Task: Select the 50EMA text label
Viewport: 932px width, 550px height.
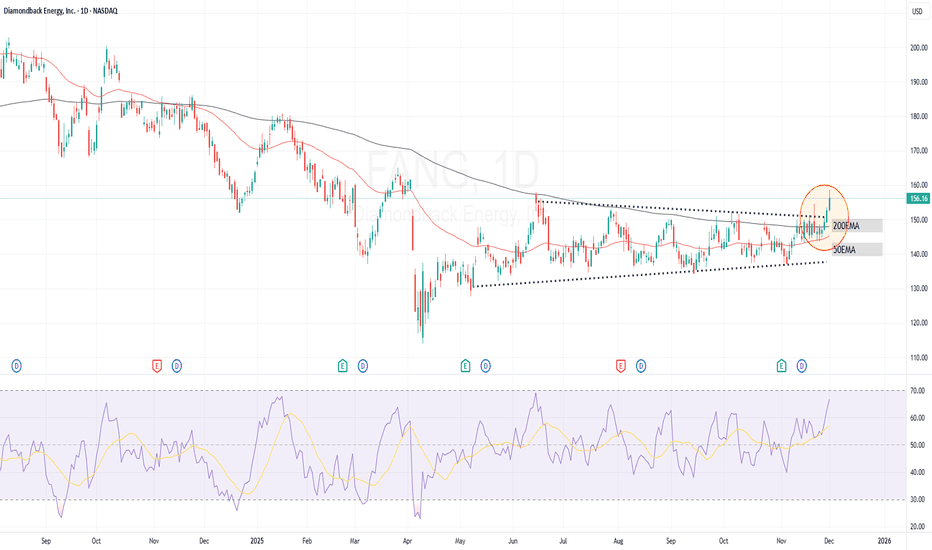Action: click(x=844, y=248)
